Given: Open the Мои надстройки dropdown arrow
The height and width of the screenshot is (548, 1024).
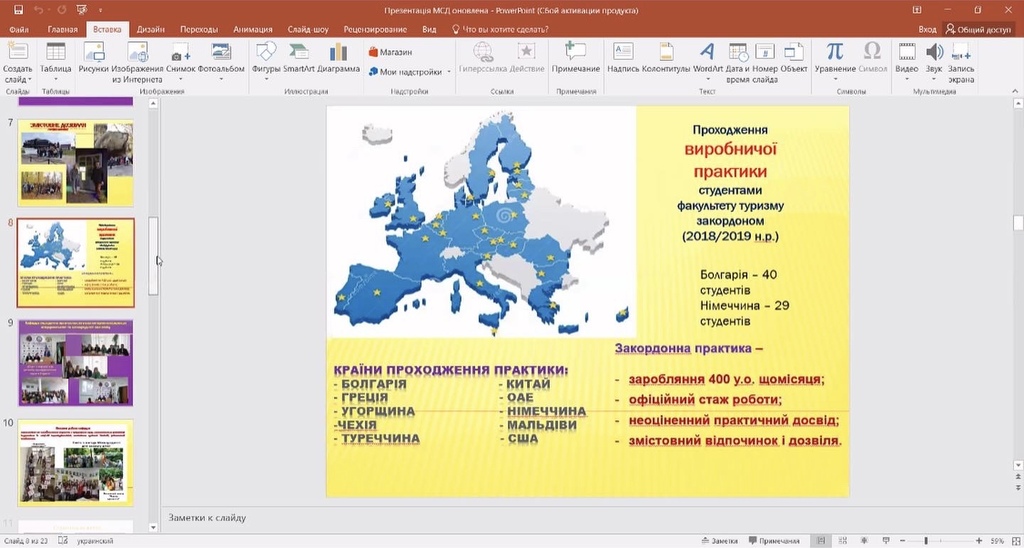Looking at the screenshot, I should point(449,73).
